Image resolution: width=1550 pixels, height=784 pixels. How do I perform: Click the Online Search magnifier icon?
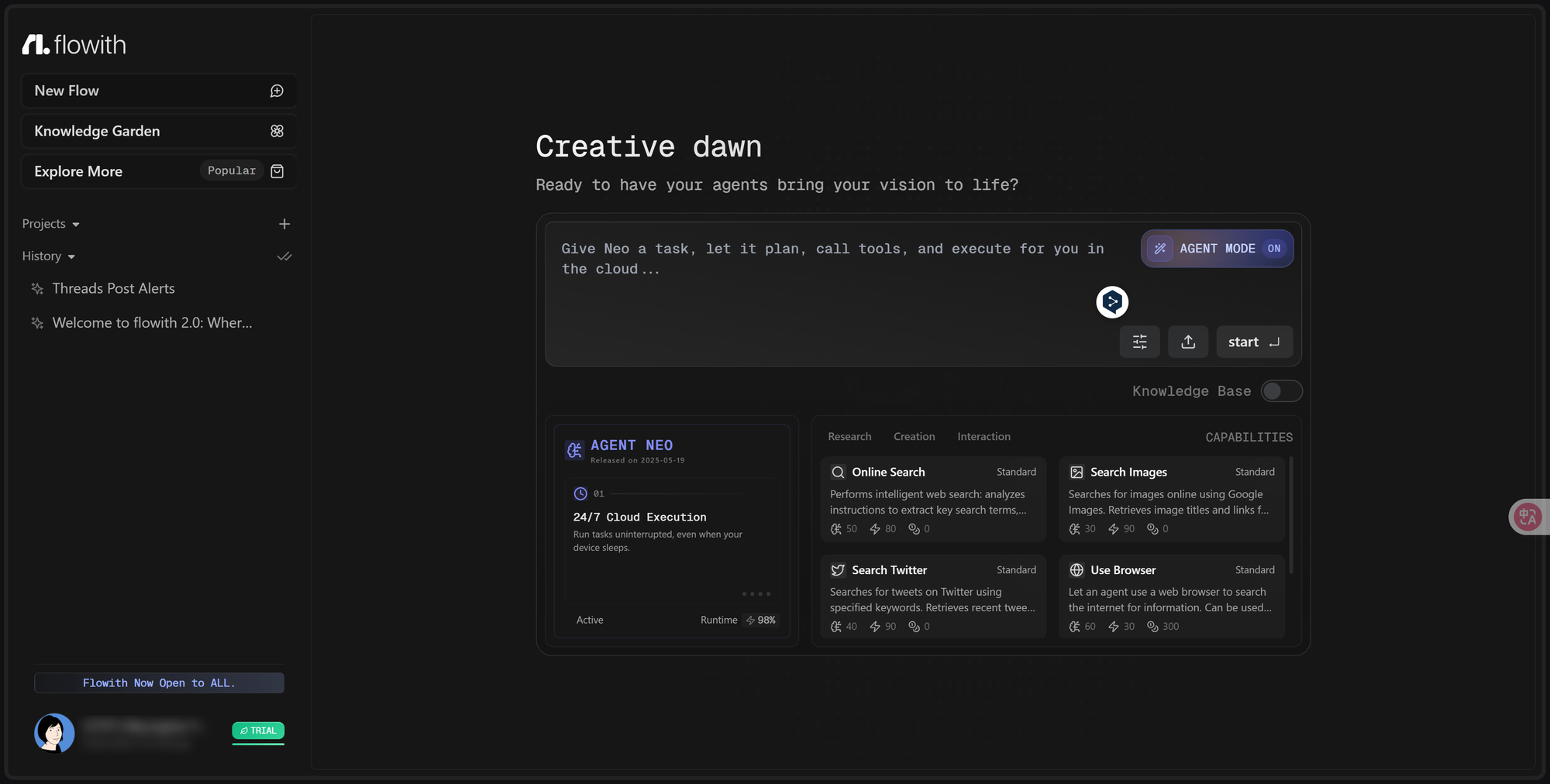point(838,473)
